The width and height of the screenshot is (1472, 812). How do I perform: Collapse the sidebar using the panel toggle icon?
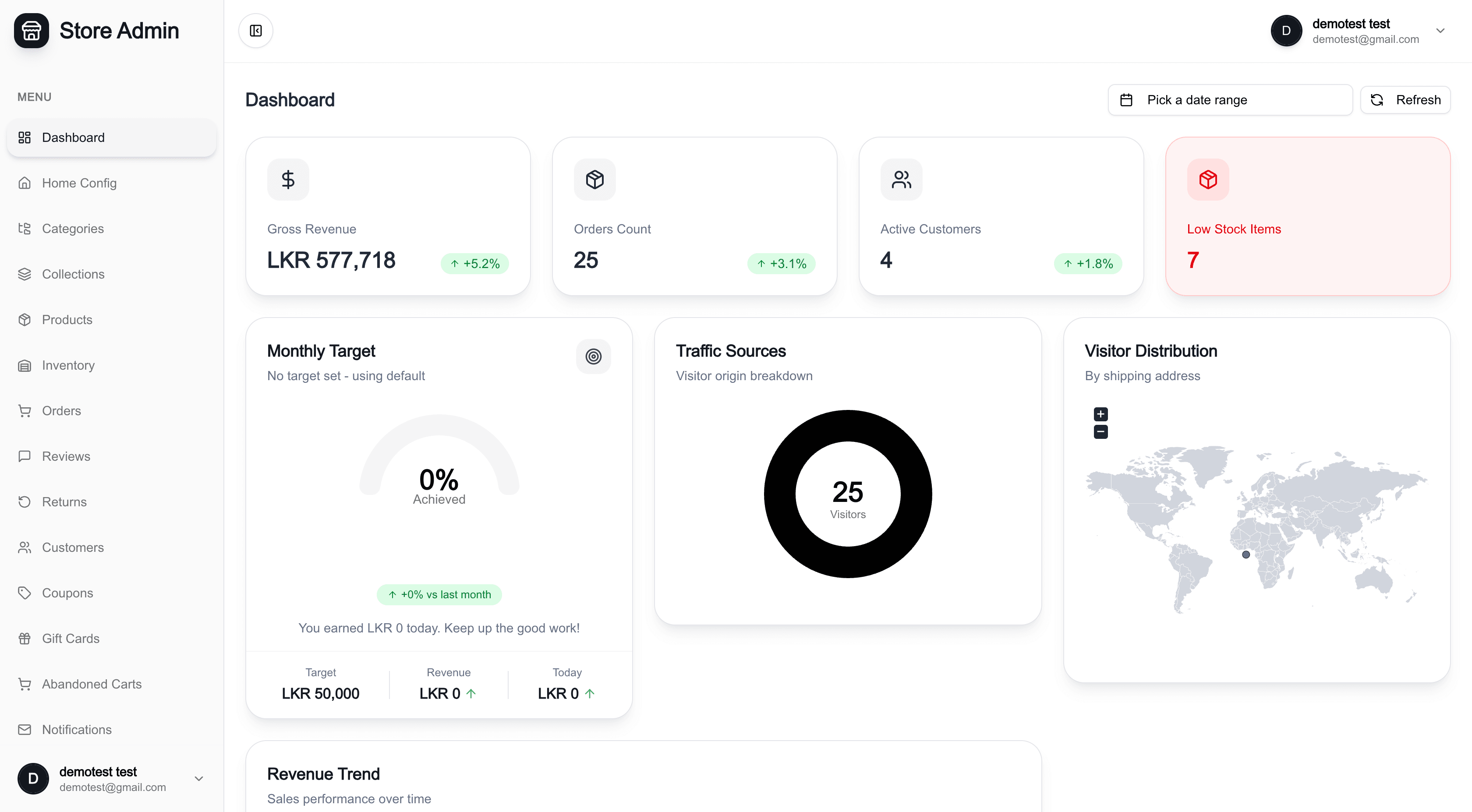(x=255, y=30)
